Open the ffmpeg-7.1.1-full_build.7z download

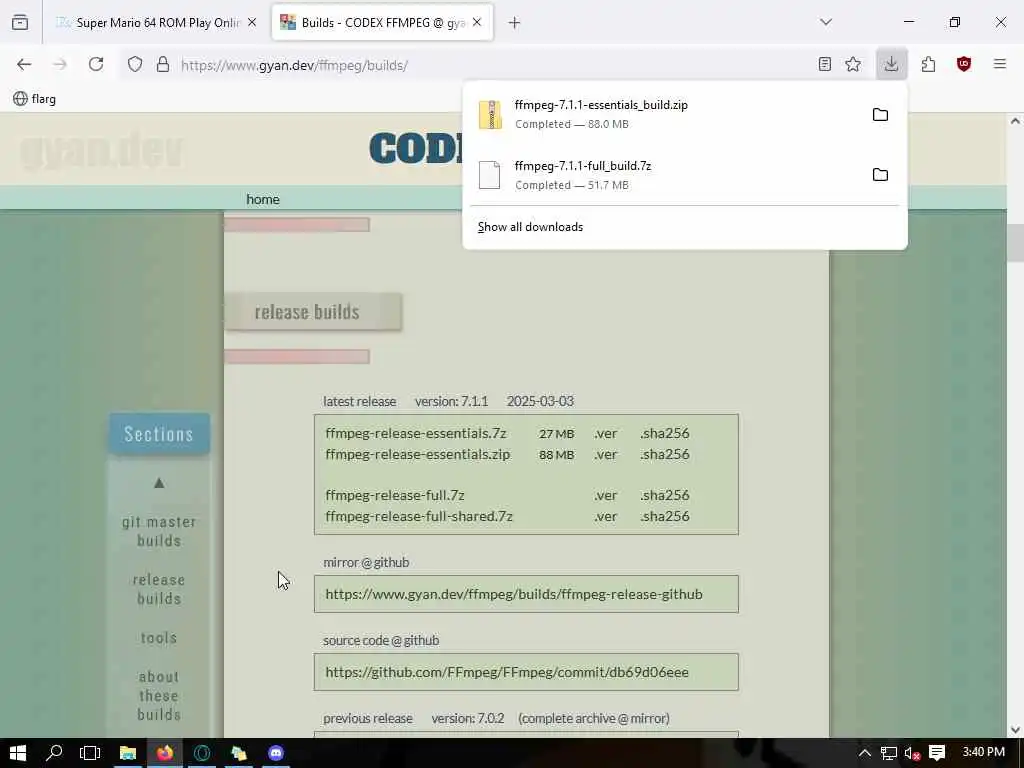(664, 175)
